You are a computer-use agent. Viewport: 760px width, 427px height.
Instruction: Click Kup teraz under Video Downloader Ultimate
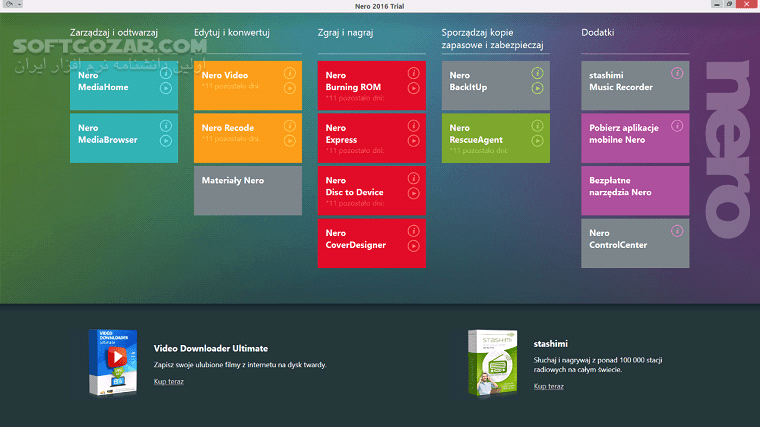[x=168, y=382]
